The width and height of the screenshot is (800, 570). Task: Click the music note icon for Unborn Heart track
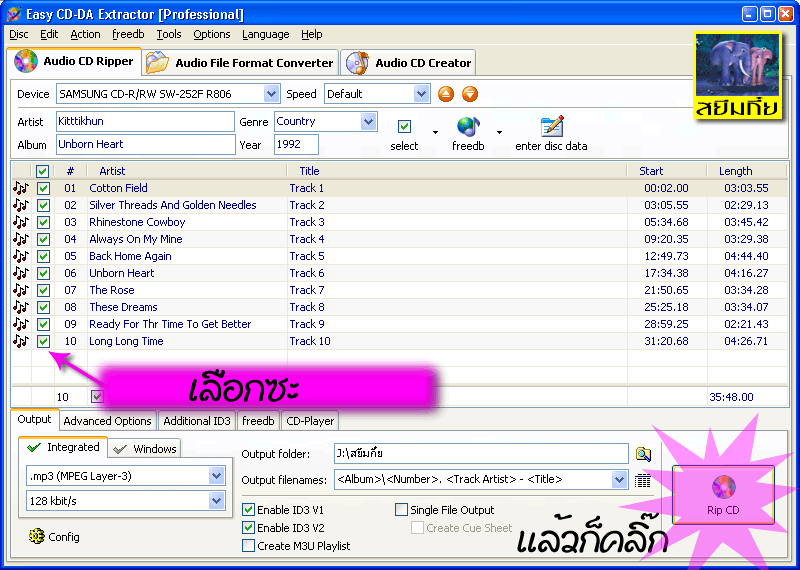20,273
